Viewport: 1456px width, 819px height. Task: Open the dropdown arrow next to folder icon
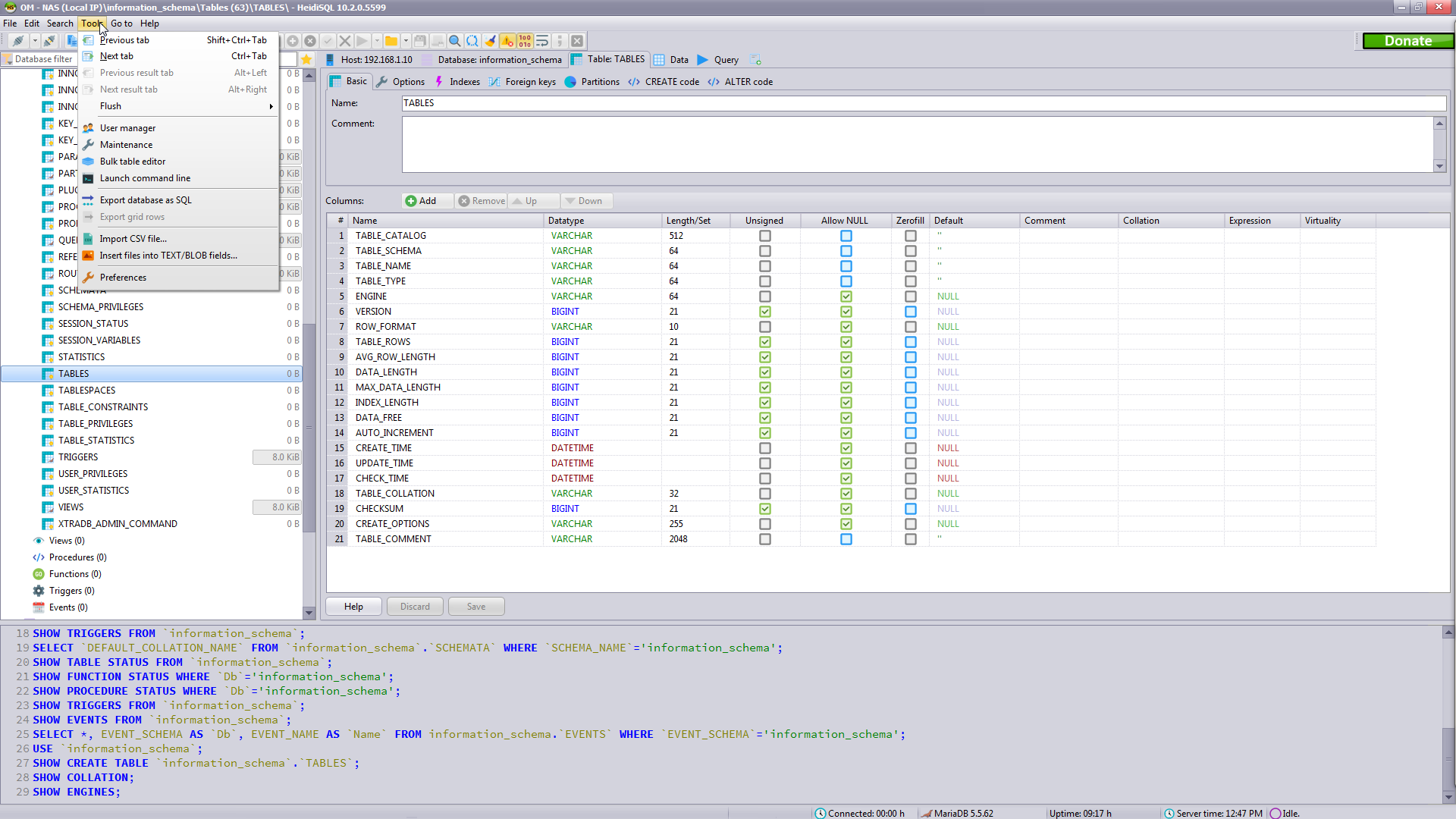[406, 41]
